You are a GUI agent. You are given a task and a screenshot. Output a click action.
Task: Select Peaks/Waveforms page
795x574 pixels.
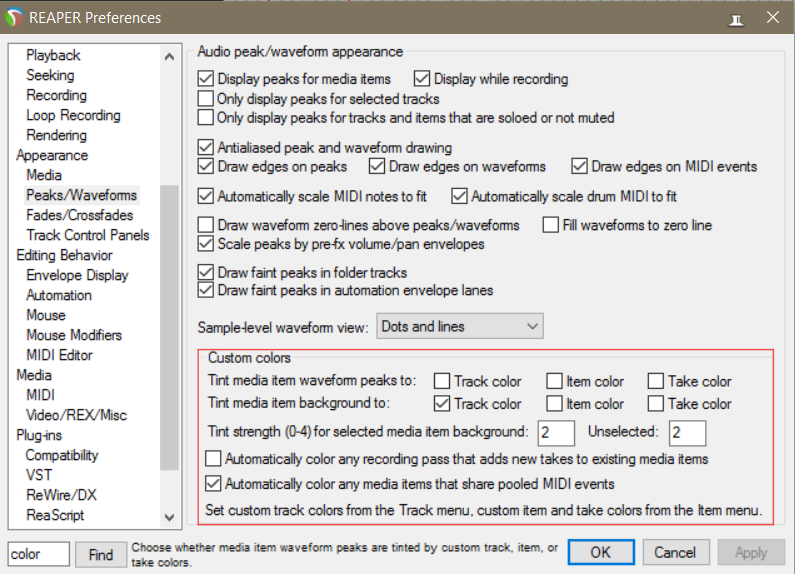(82, 195)
